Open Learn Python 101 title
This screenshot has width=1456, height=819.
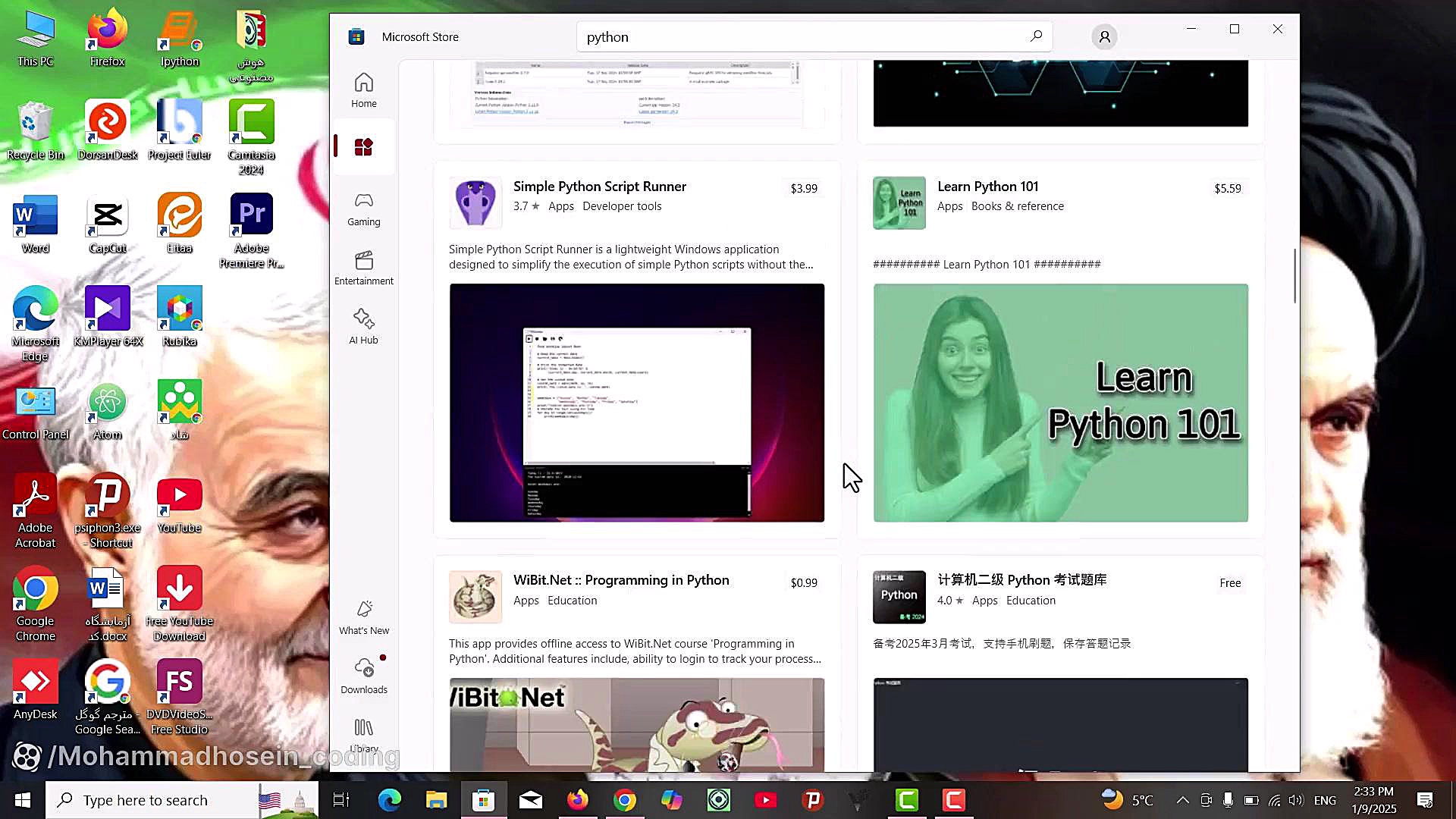pyautogui.click(x=987, y=187)
